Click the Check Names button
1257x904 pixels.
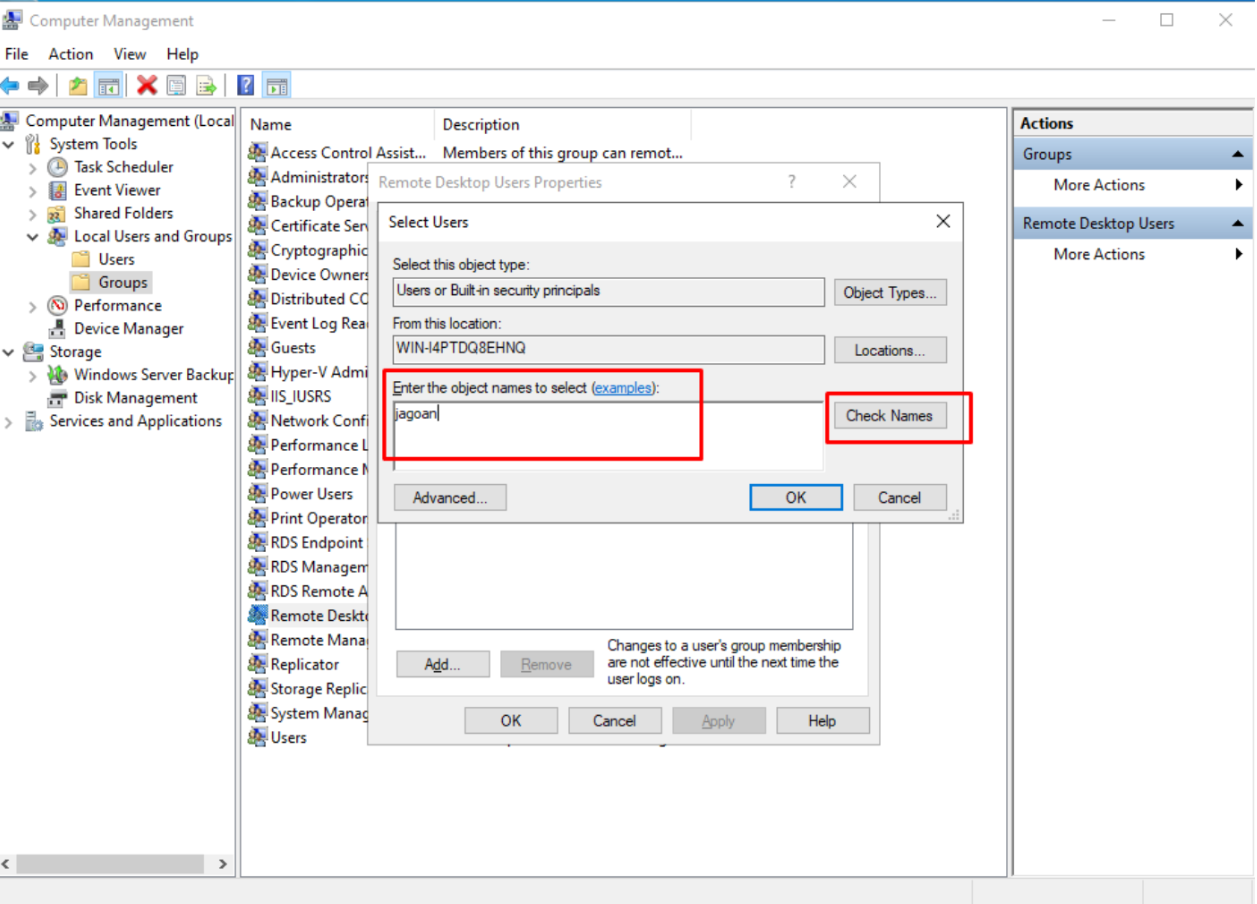[x=889, y=416]
